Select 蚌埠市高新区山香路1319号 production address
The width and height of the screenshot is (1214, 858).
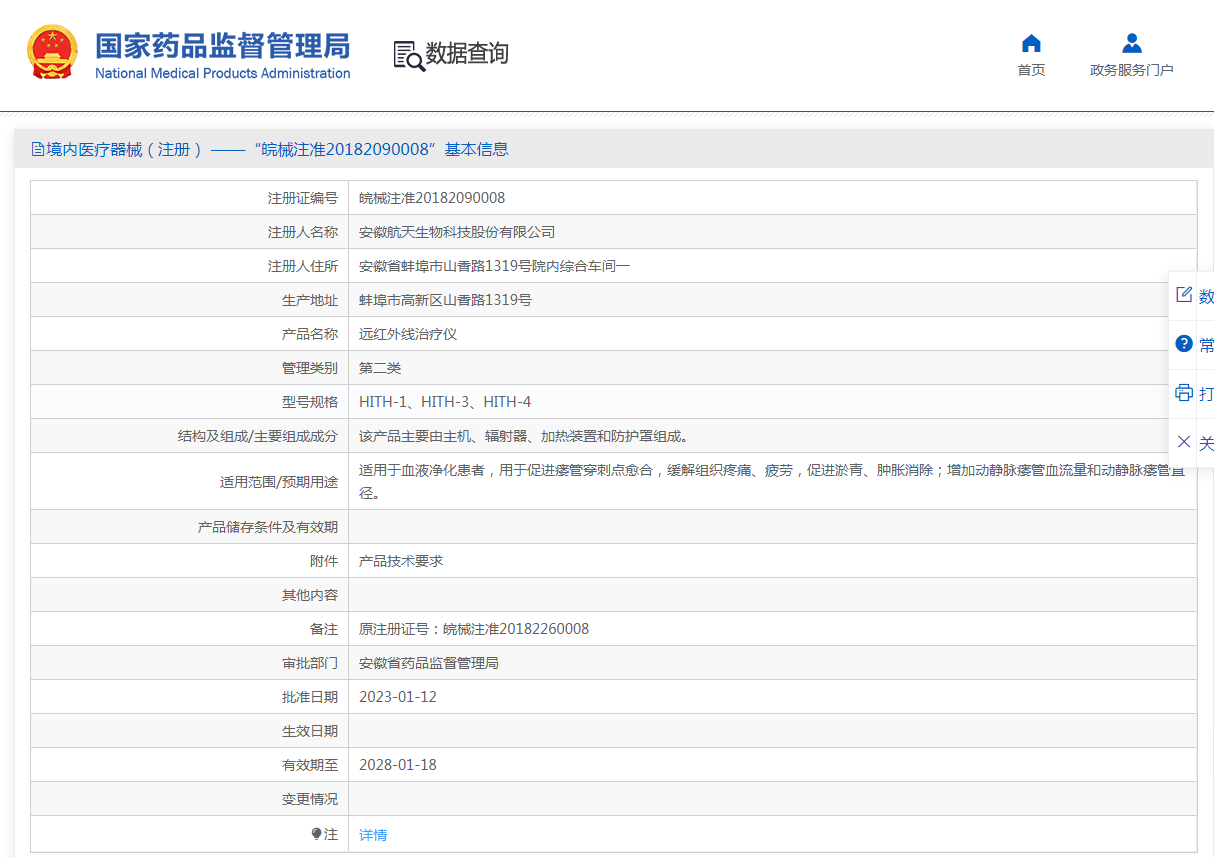[445, 300]
